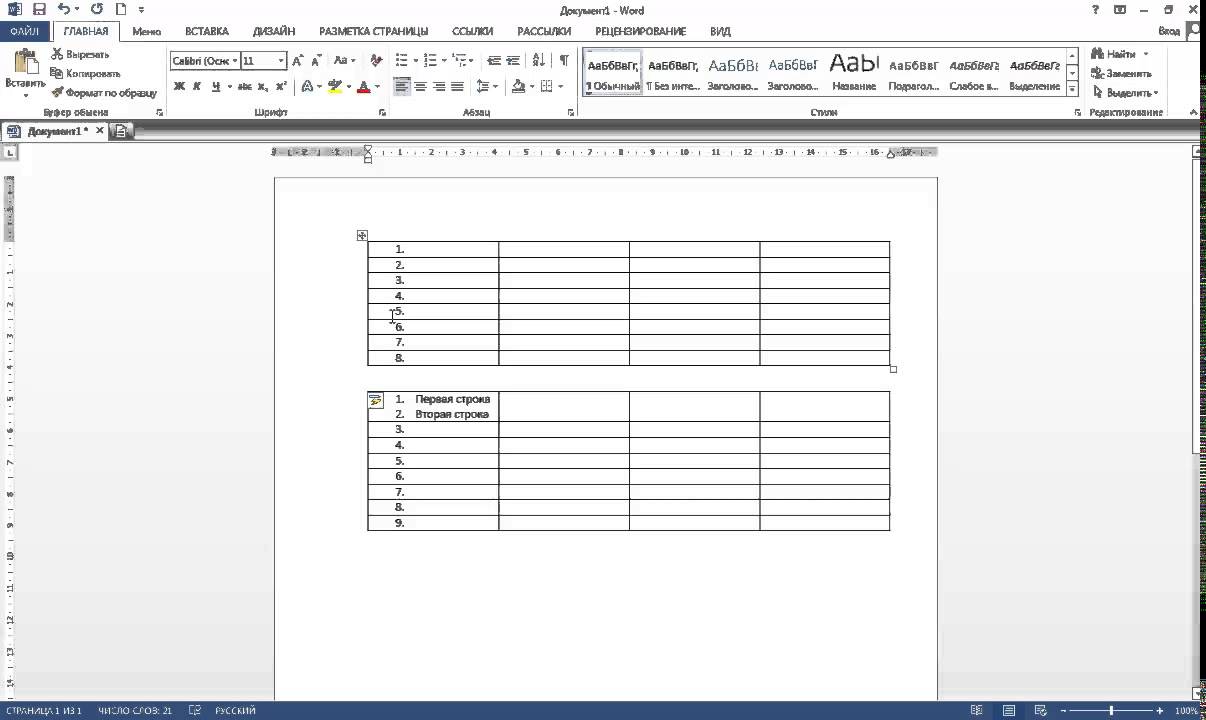This screenshot has width=1206, height=720.
Task: Expand the styles gallery
Action: [1072, 89]
